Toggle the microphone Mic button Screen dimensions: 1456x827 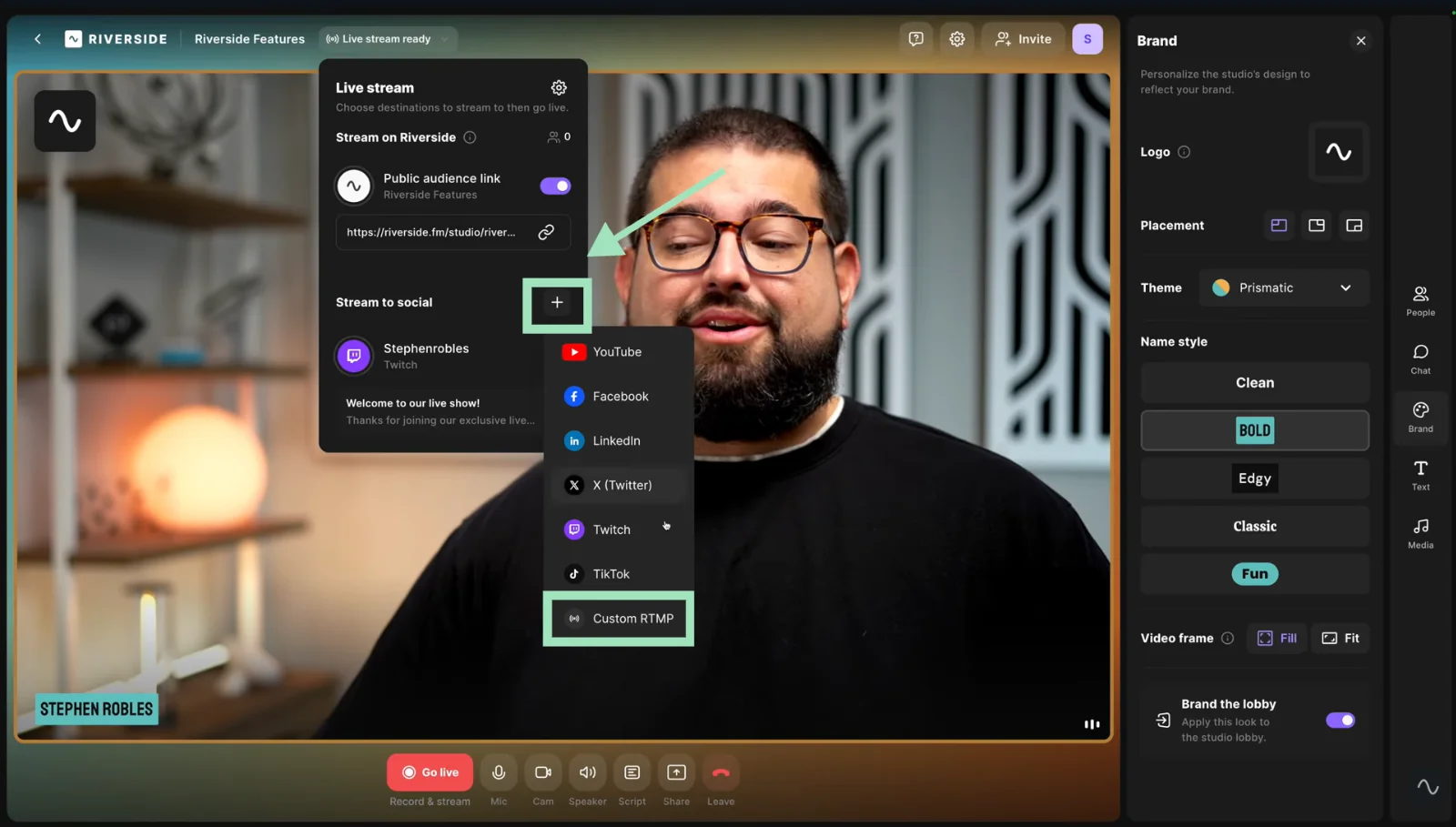[x=499, y=772]
